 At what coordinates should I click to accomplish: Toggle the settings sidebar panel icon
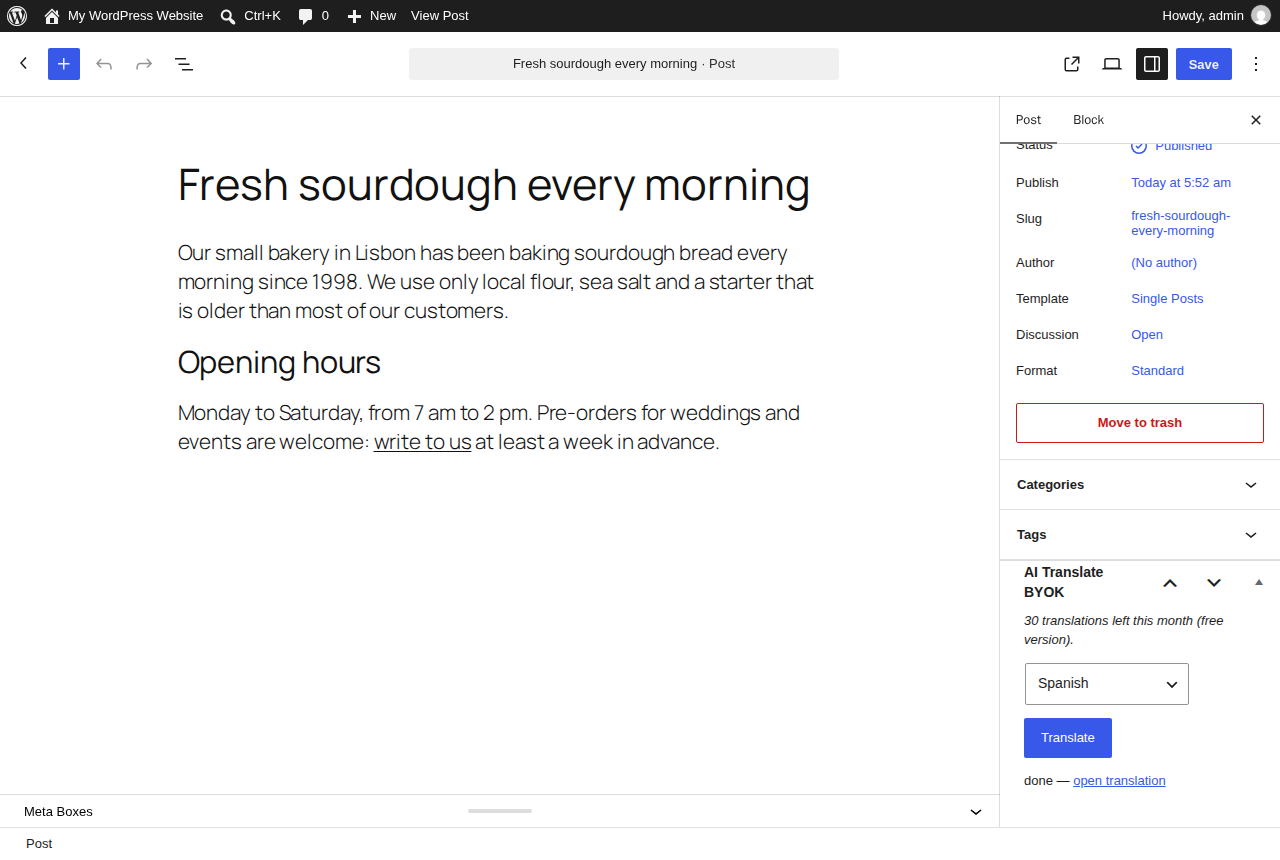click(1152, 64)
